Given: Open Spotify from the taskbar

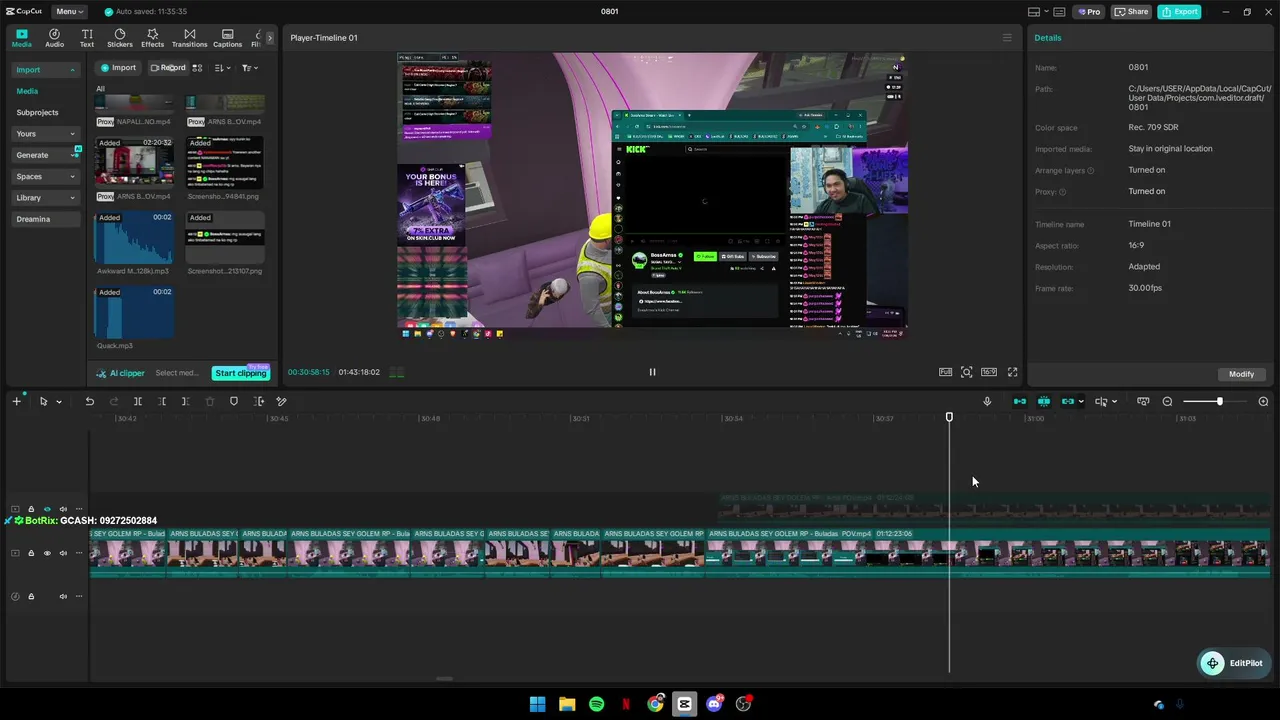Looking at the screenshot, I should tap(596, 704).
